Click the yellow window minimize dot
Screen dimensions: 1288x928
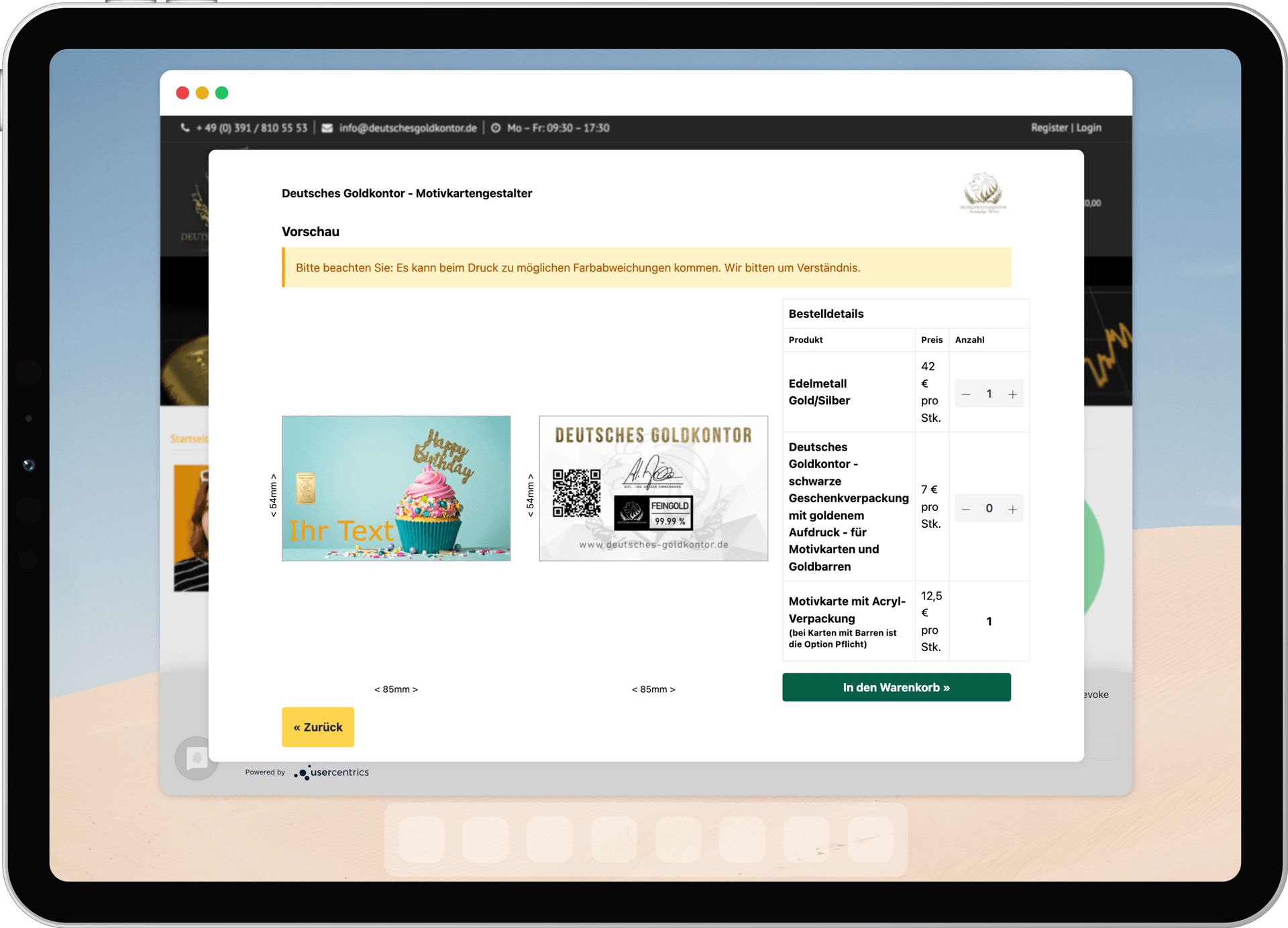pyautogui.click(x=202, y=93)
